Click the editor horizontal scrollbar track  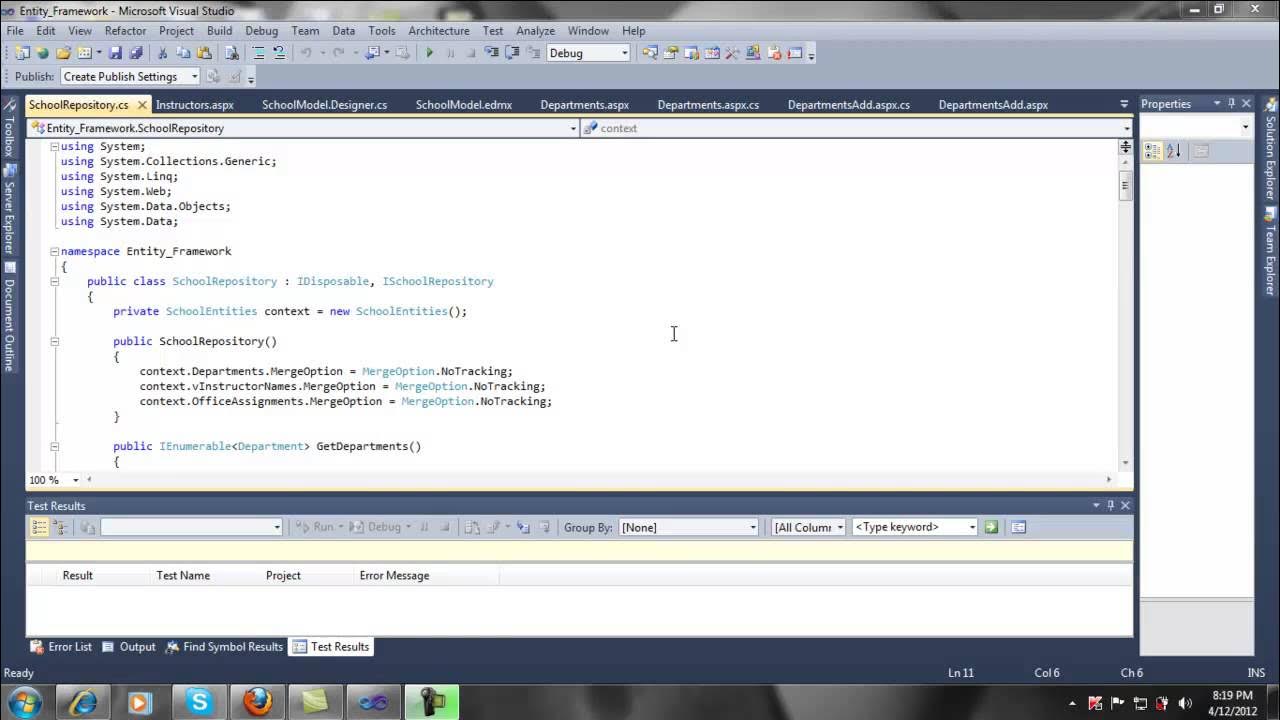(x=598, y=480)
